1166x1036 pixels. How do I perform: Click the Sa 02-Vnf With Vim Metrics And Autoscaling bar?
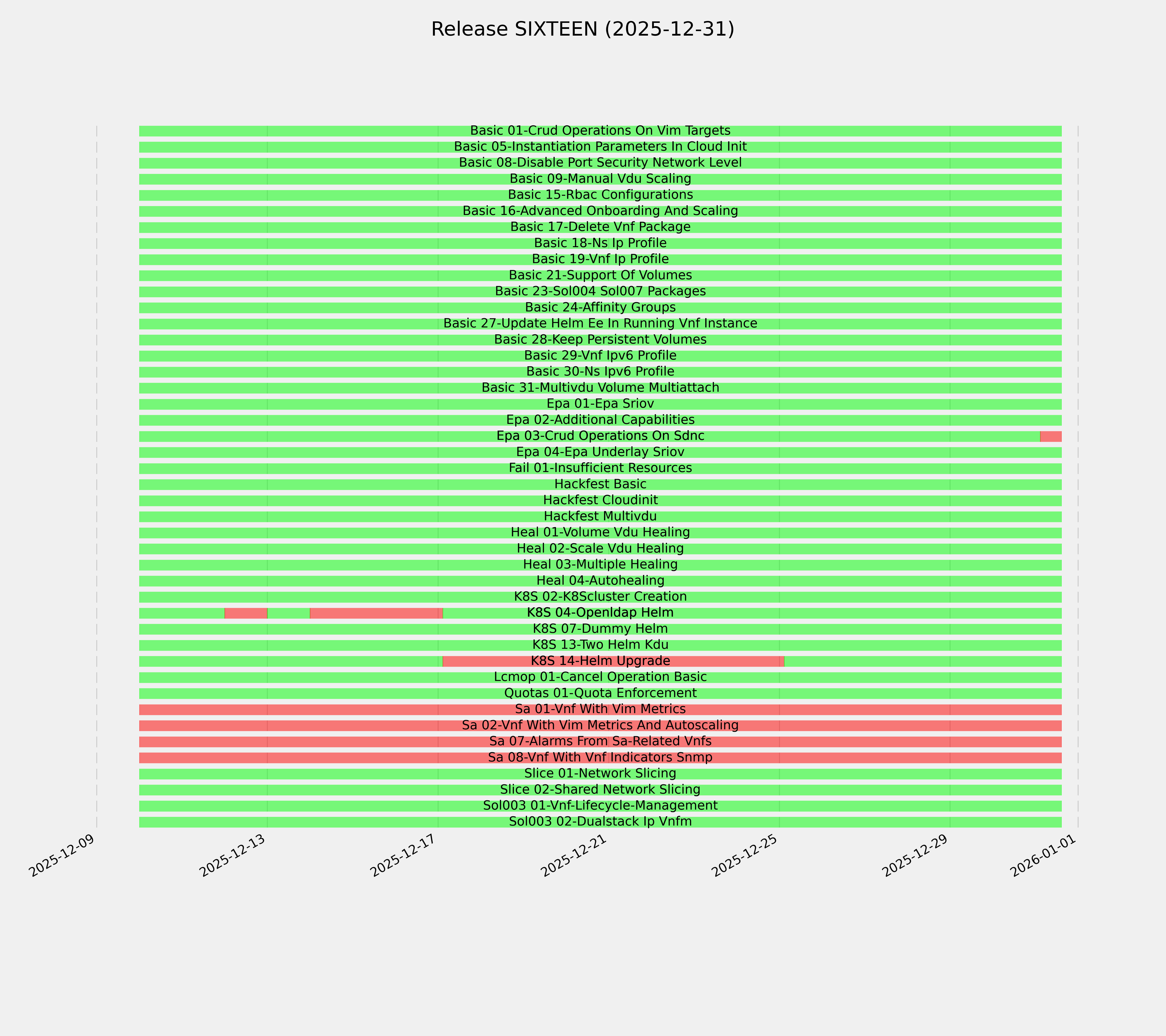tap(600, 725)
